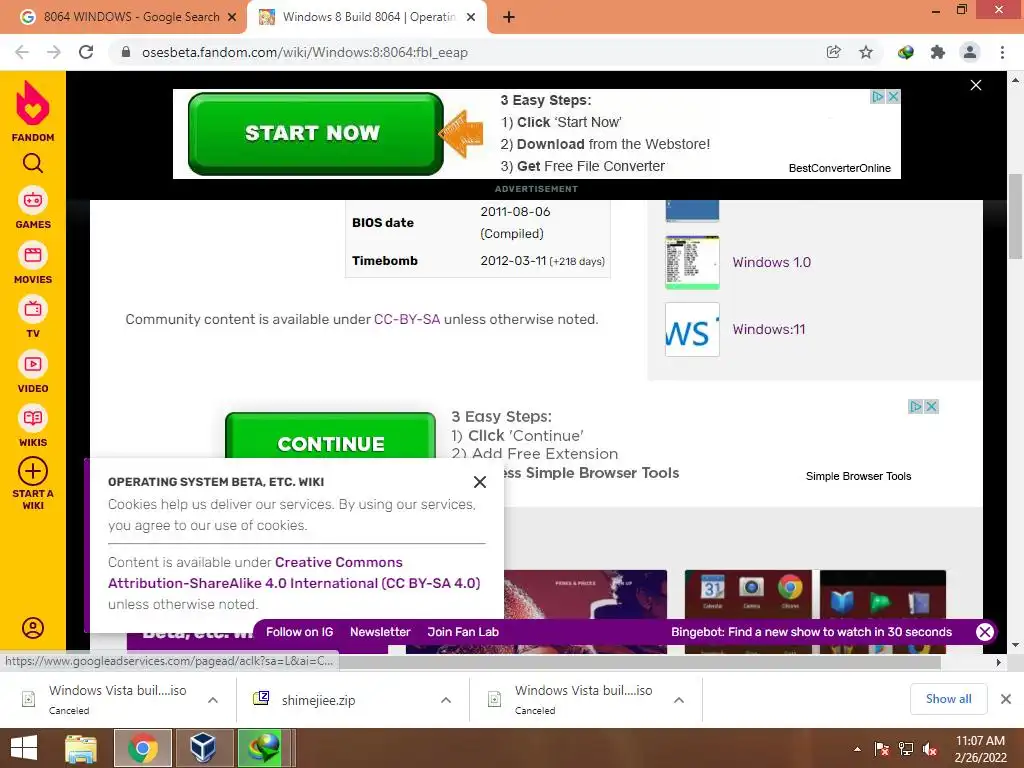This screenshot has height=768, width=1024.
Task: Open the CC-BY-SA link
Action: point(407,319)
